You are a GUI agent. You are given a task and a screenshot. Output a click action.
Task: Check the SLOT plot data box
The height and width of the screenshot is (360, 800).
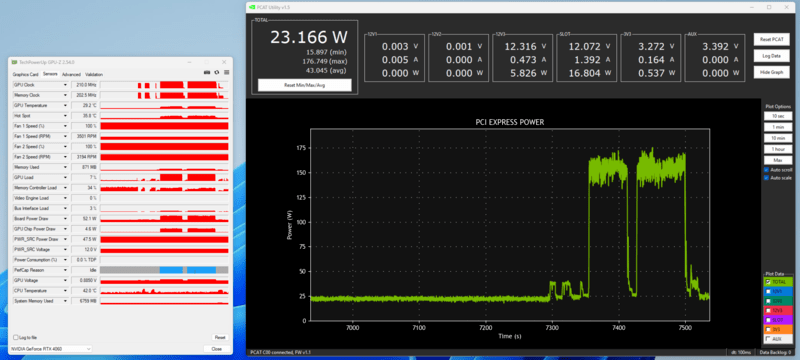pos(768,320)
